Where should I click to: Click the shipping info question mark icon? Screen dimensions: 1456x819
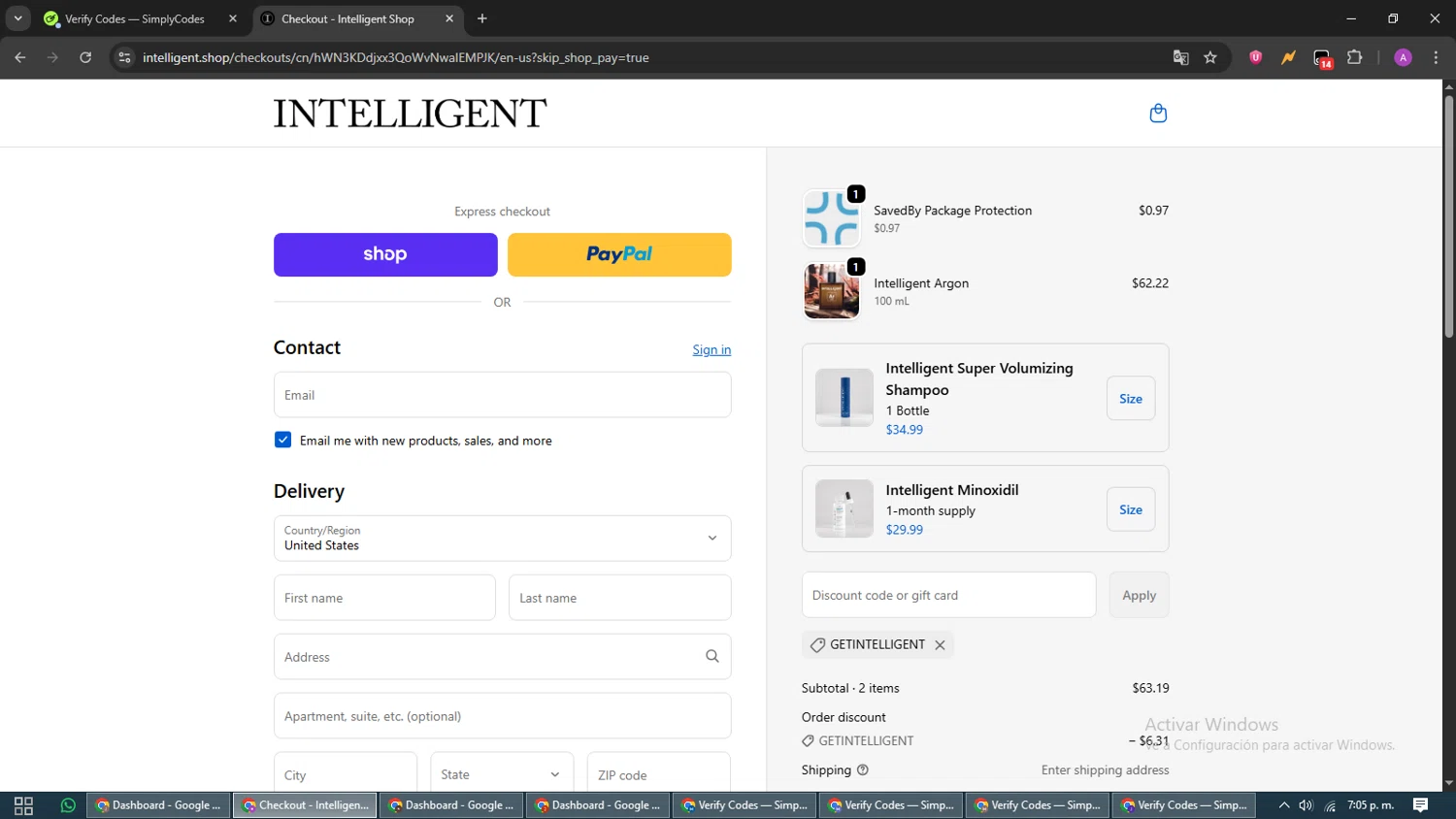point(863,770)
